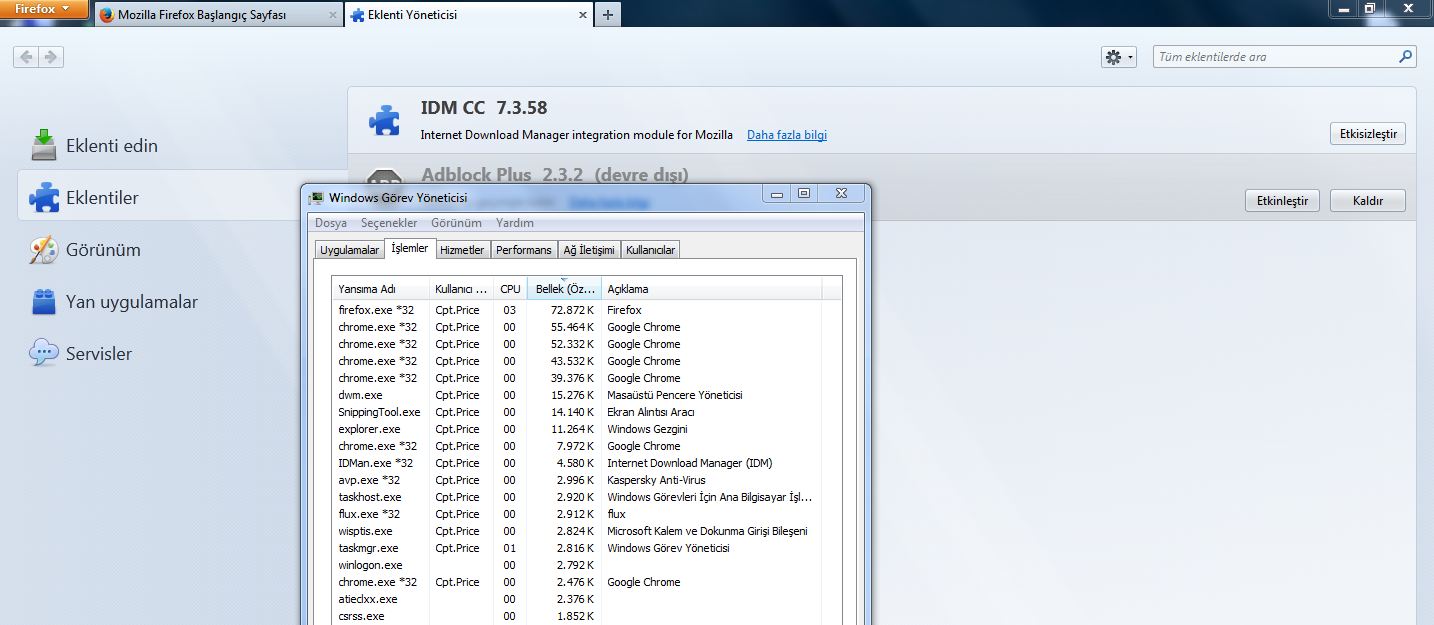Close the Eklenti Yöneticisi tab
The height and width of the screenshot is (625, 1434).
pyautogui.click(x=581, y=15)
